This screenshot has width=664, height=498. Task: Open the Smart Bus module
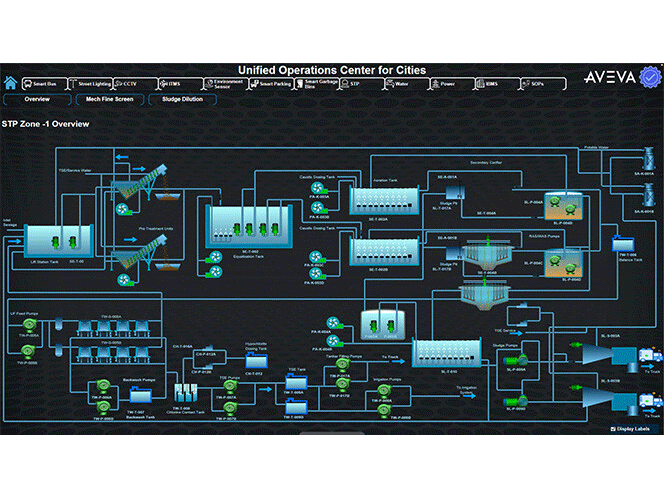coord(45,84)
